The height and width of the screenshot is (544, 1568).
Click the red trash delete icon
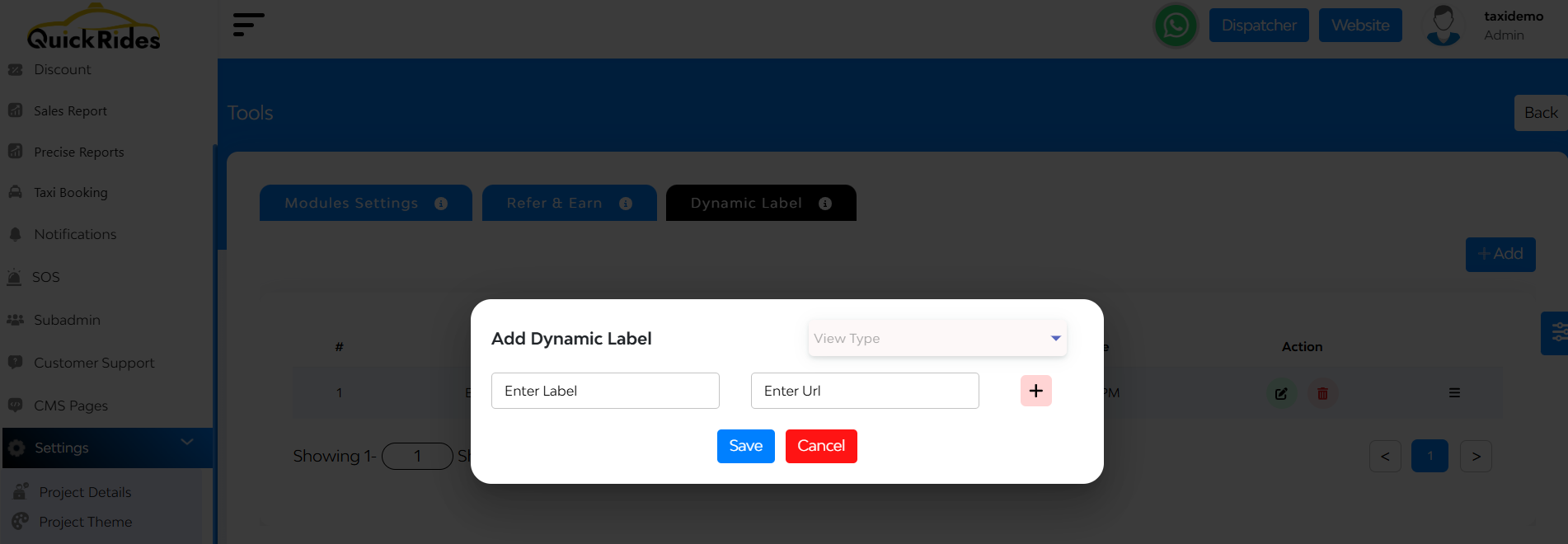[1322, 394]
